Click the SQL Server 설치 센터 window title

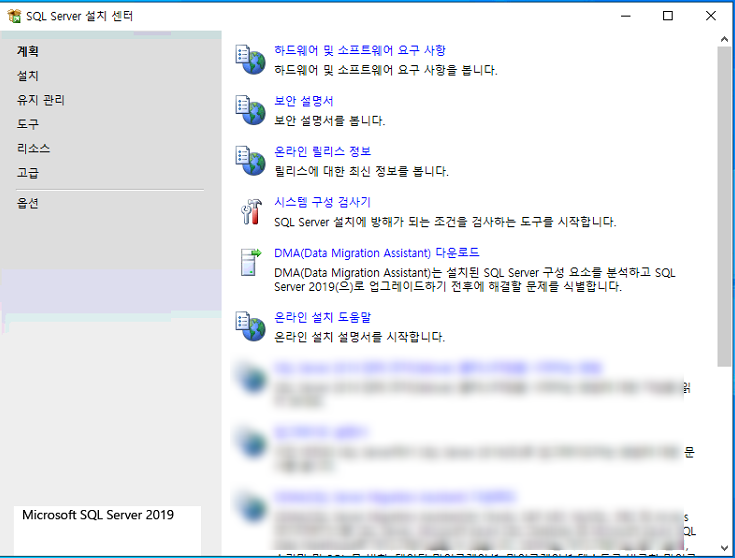tap(79, 16)
